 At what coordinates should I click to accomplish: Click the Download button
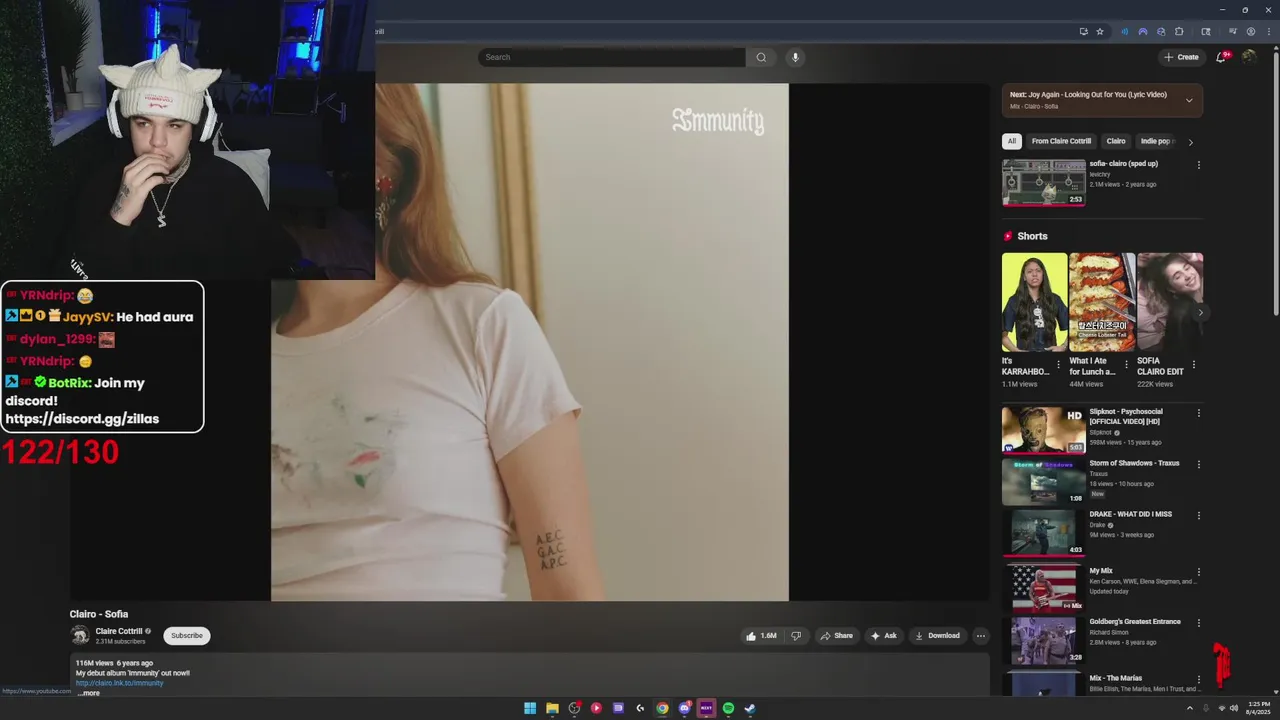click(937, 636)
